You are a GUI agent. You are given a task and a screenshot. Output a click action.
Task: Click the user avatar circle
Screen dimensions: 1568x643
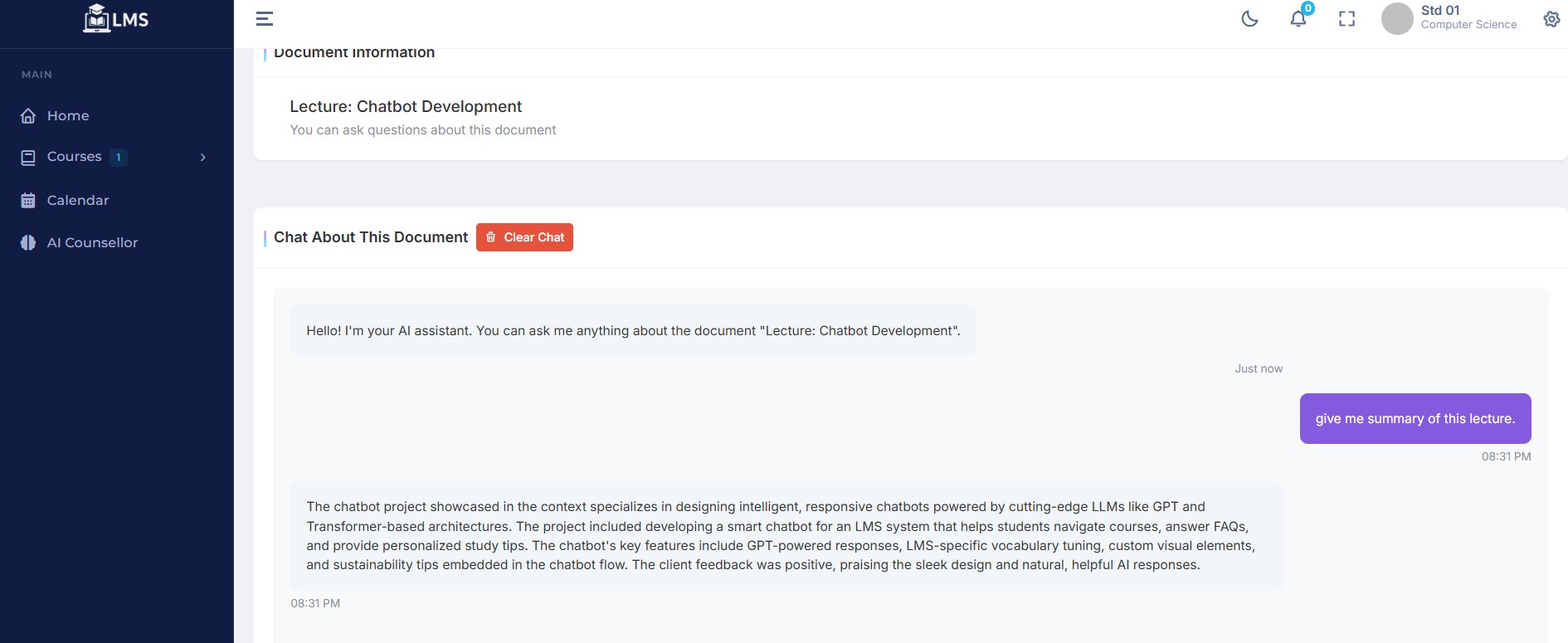pyautogui.click(x=1397, y=18)
